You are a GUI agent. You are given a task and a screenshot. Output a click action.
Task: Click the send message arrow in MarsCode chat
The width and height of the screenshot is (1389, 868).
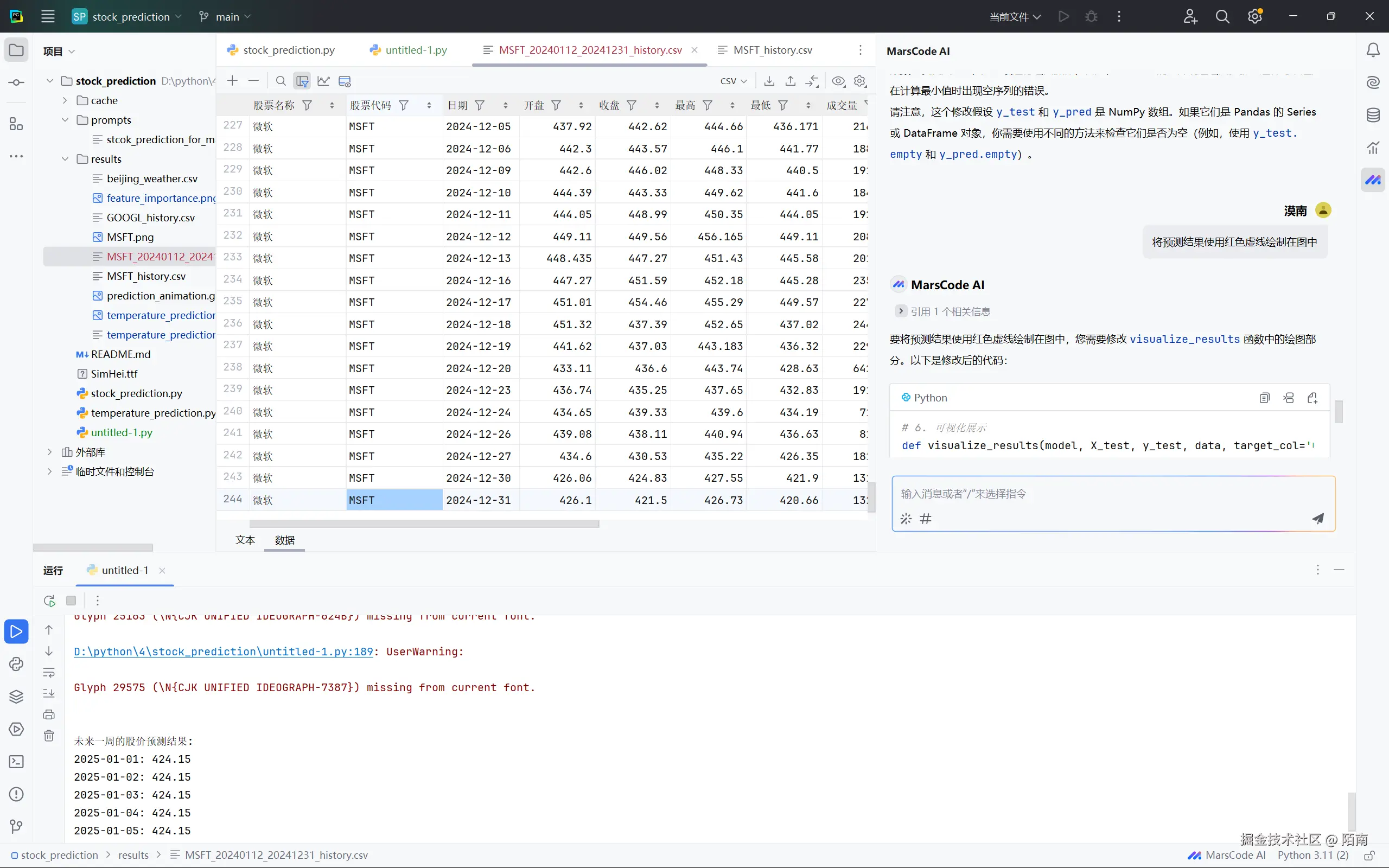point(1318,519)
